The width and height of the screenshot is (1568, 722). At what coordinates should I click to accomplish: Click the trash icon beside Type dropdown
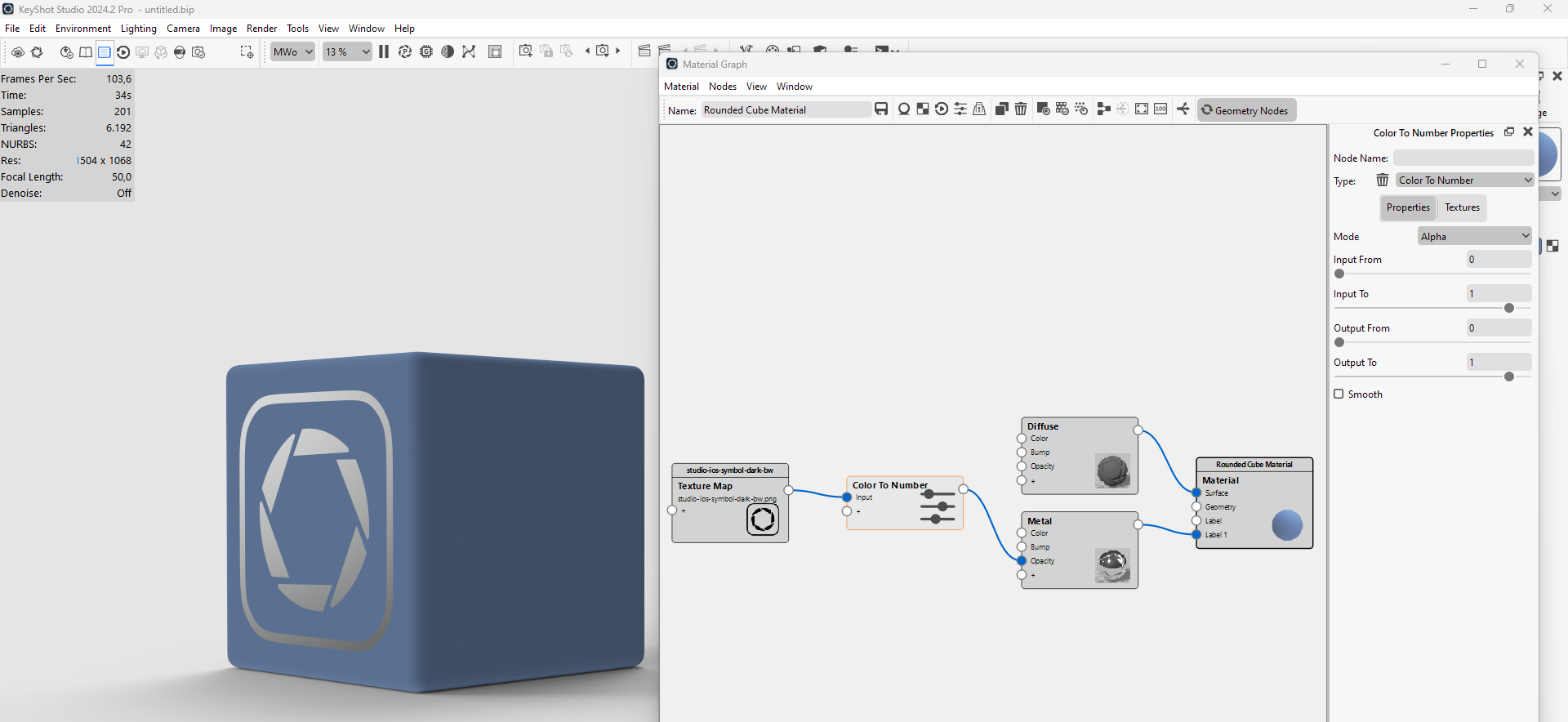[1383, 180]
